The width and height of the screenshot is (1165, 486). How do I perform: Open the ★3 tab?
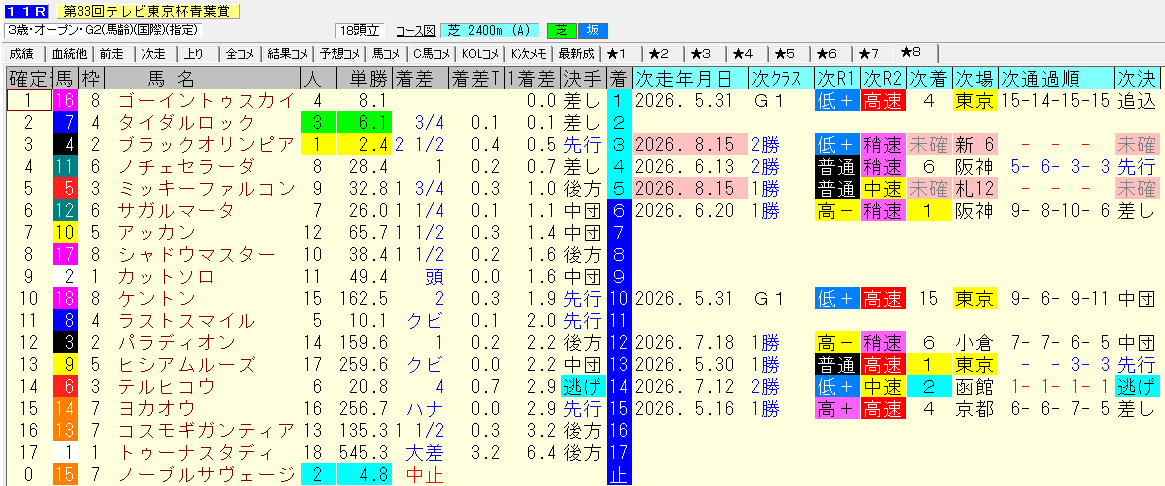tap(701, 54)
